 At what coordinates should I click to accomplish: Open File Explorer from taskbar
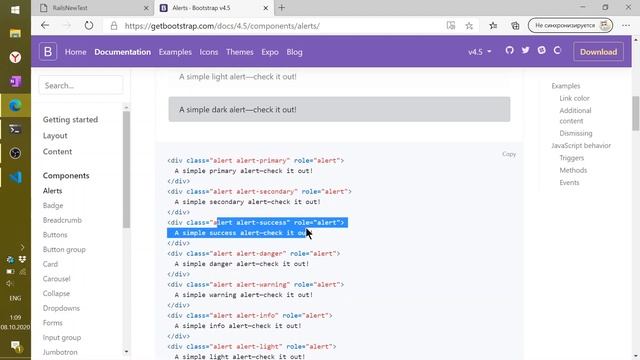(15, 33)
